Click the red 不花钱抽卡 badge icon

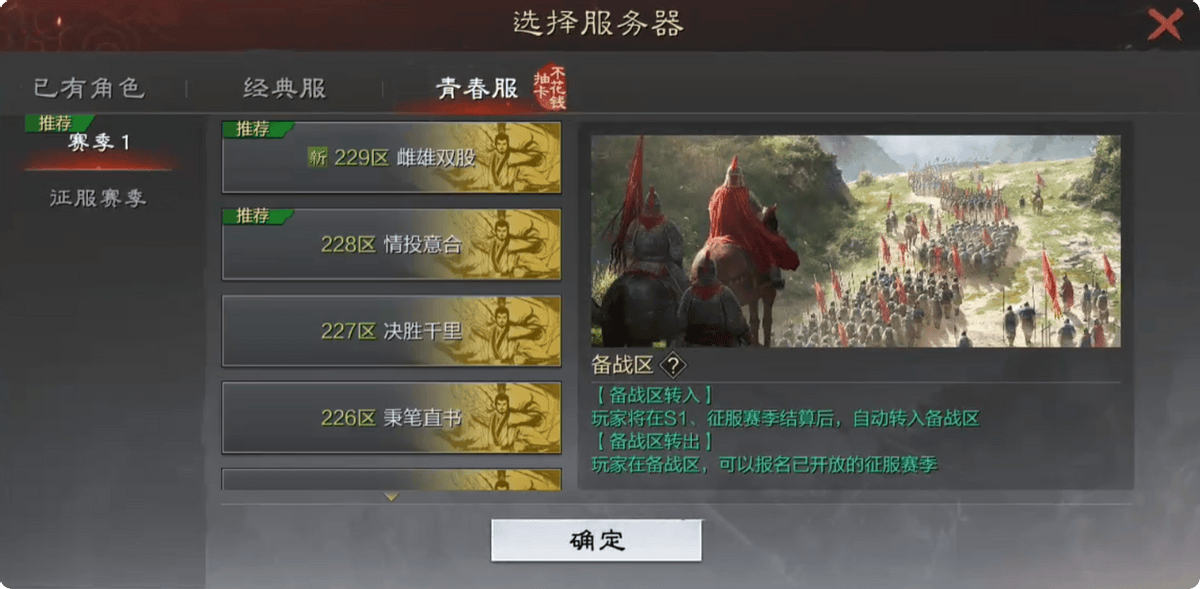click(549, 88)
